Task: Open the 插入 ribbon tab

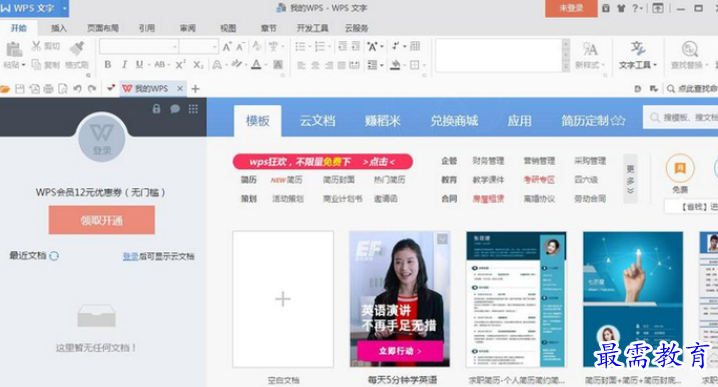Action: click(x=59, y=28)
